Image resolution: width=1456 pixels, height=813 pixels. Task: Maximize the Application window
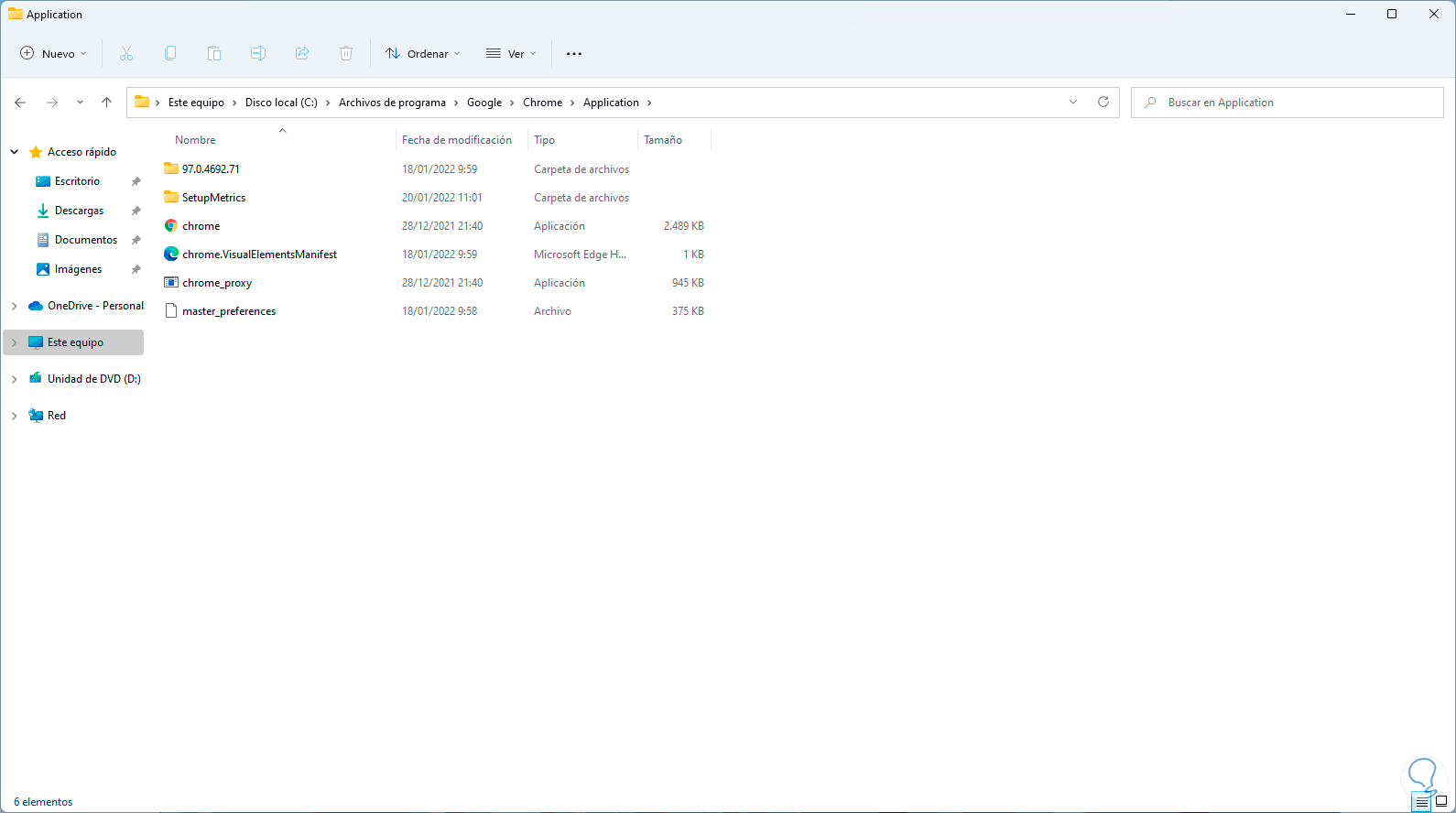pos(1392,14)
